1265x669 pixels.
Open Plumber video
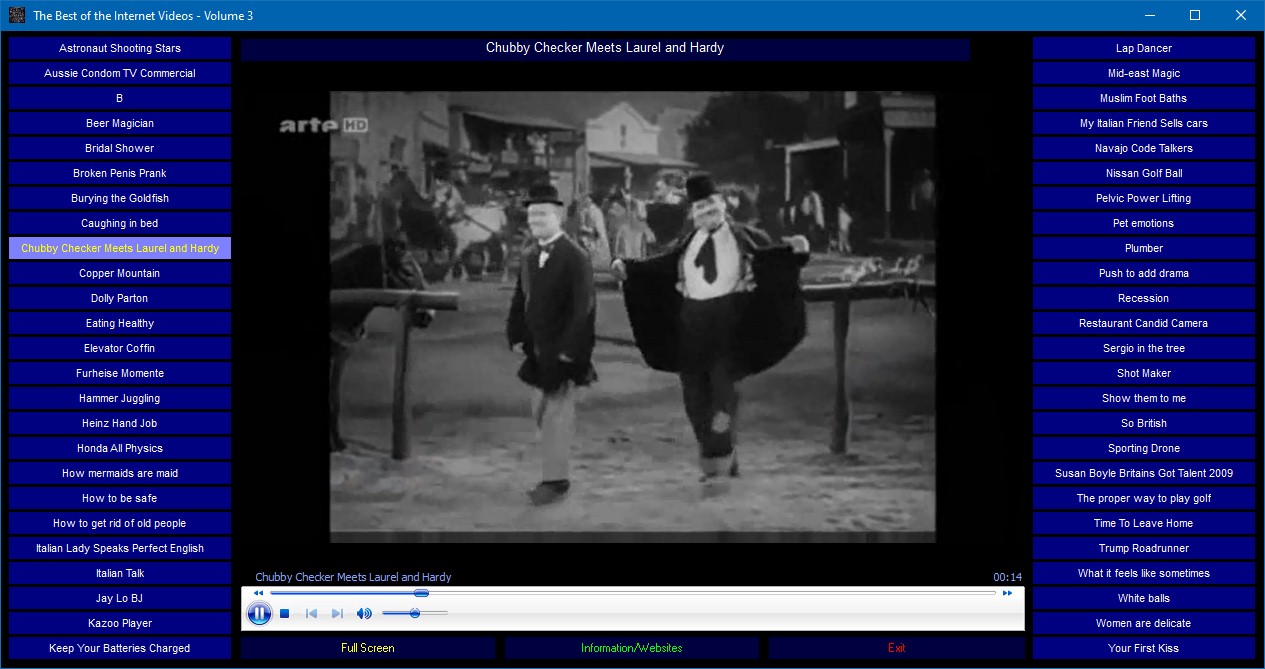pyautogui.click(x=1144, y=248)
